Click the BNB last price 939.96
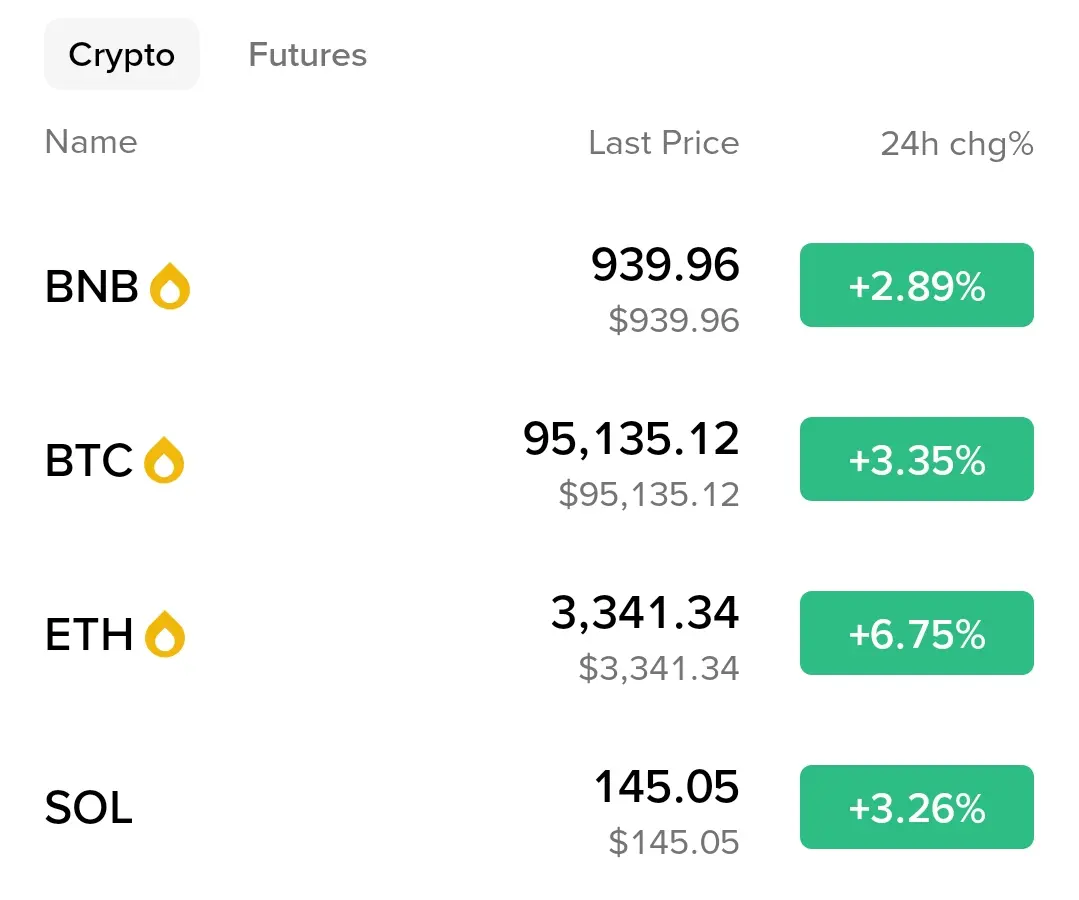 [665, 266]
